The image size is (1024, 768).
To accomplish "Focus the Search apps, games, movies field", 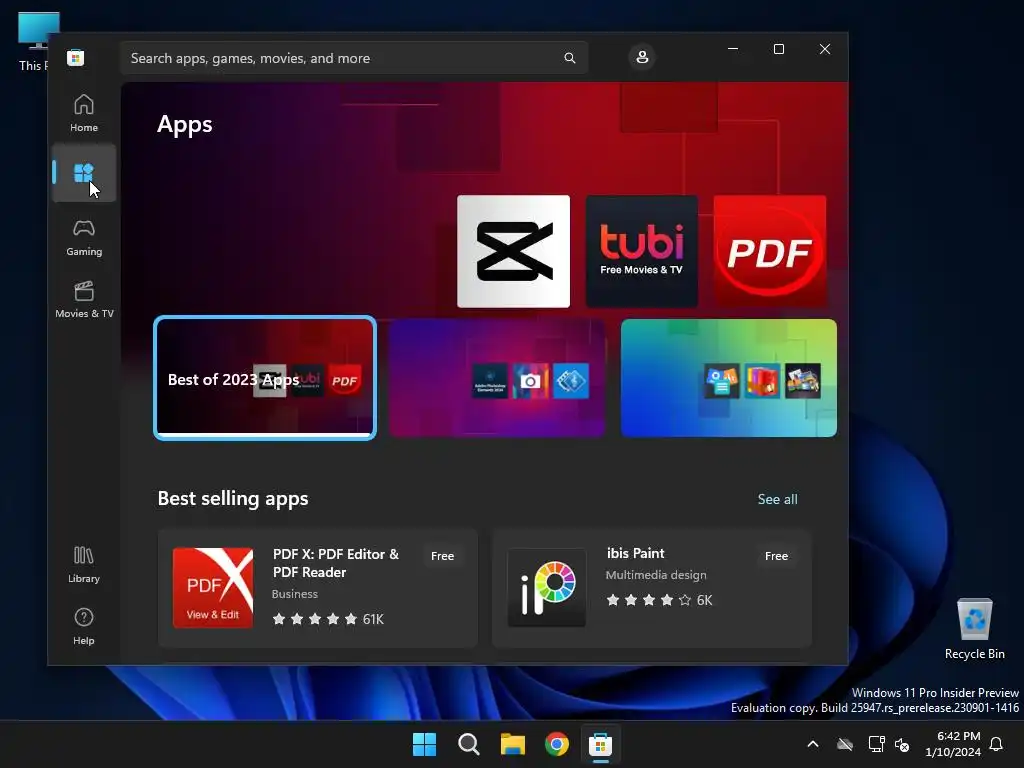I will [x=354, y=58].
